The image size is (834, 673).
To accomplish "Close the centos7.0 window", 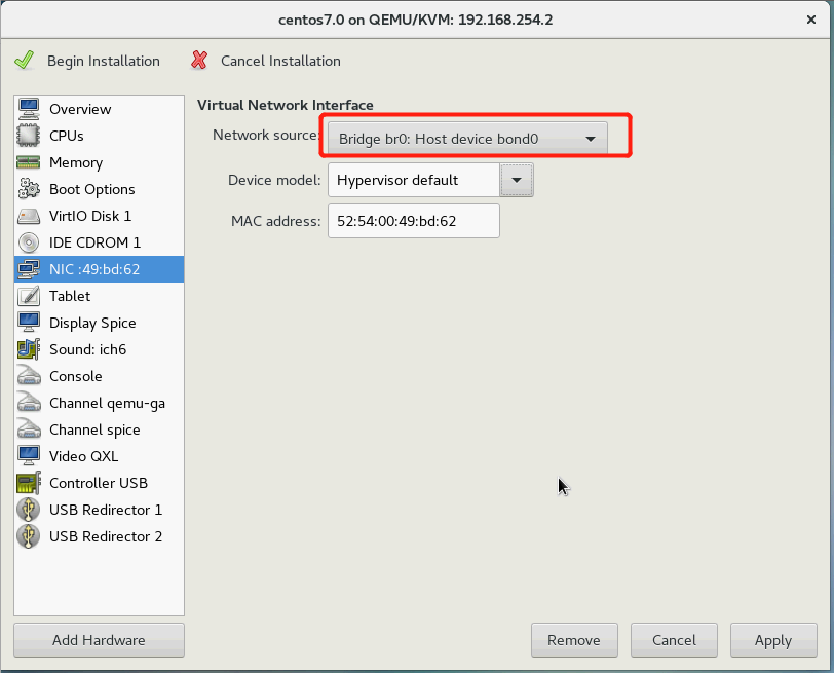I will 811,20.
